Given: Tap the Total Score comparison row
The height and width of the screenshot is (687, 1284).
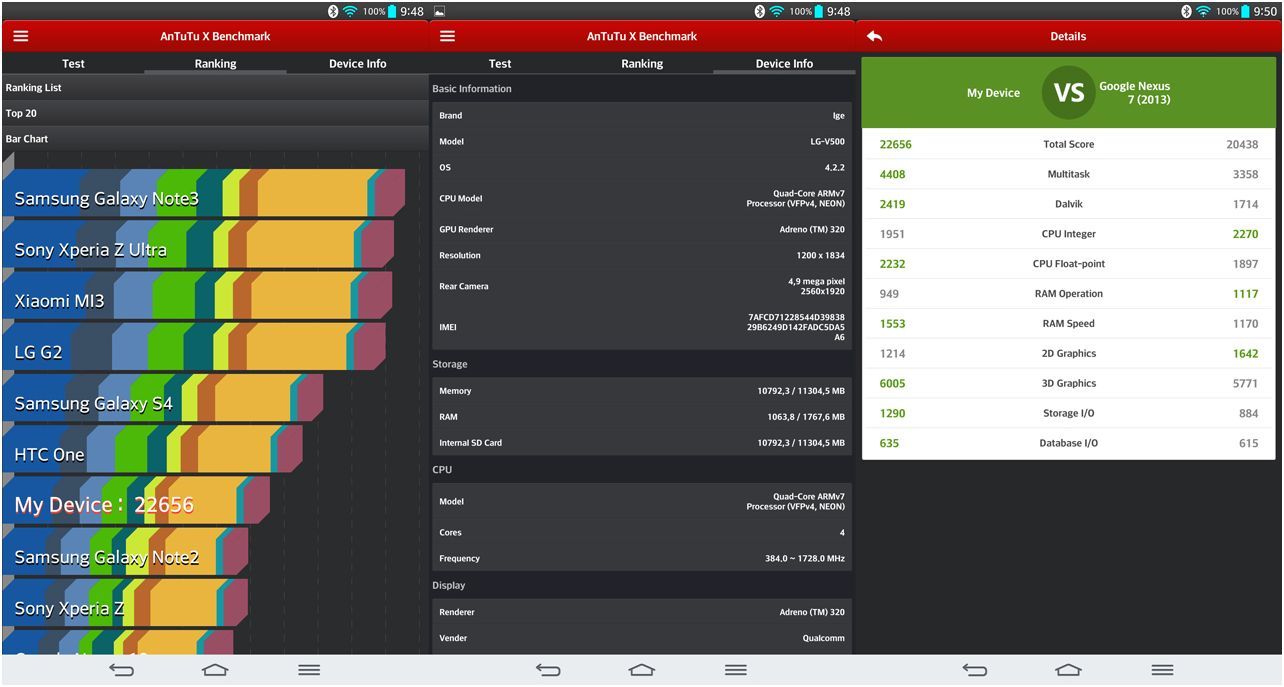Looking at the screenshot, I should point(1068,144).
